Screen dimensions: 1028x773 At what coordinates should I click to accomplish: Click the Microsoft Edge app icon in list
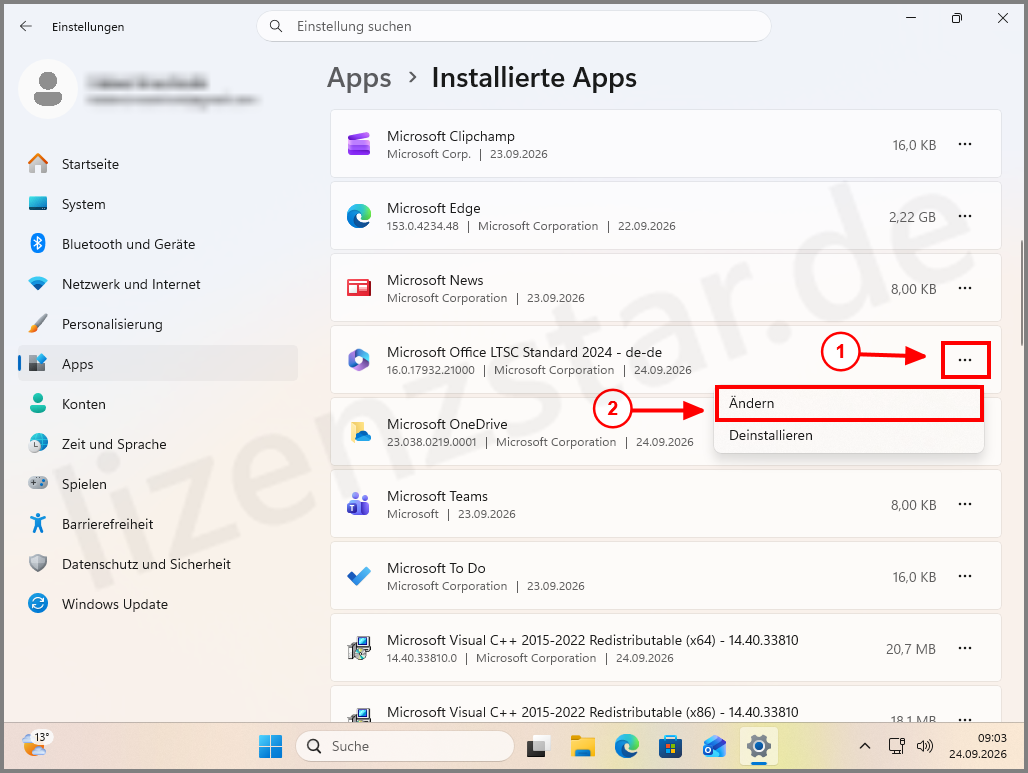pyautogui.click(x=359, y=216)
